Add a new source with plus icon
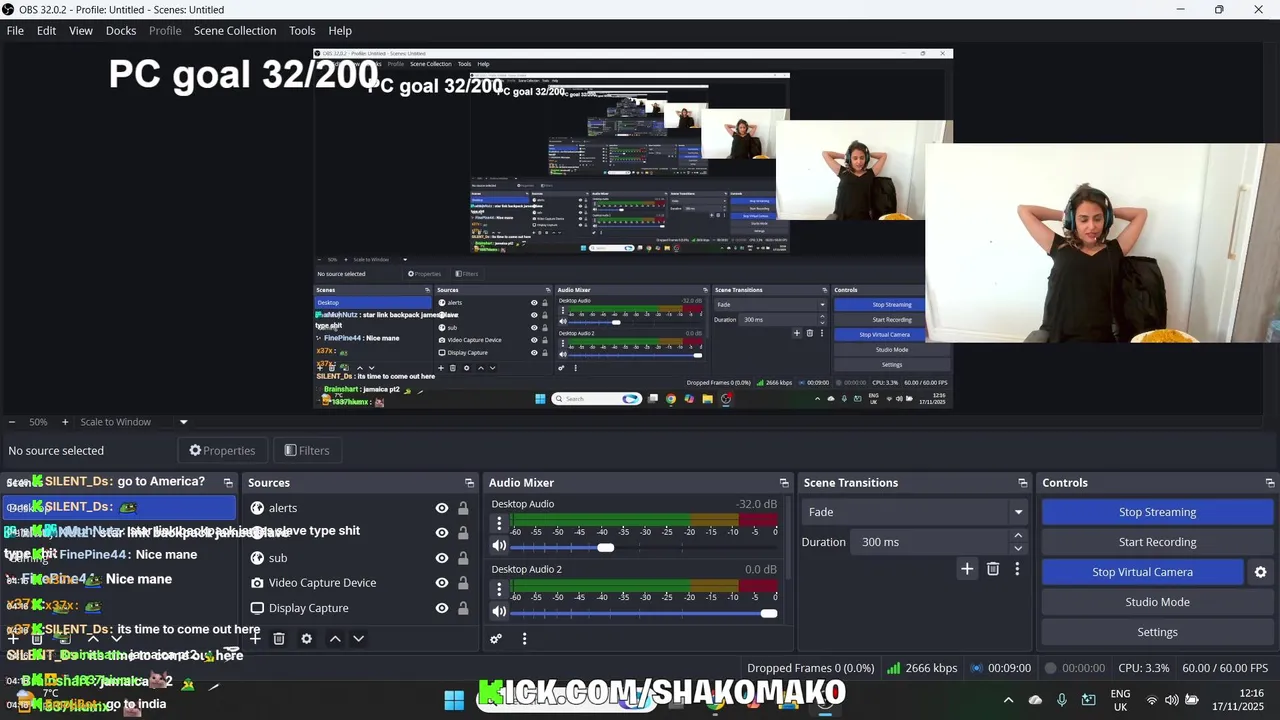The image size is (1280, 720). [255, 639]
